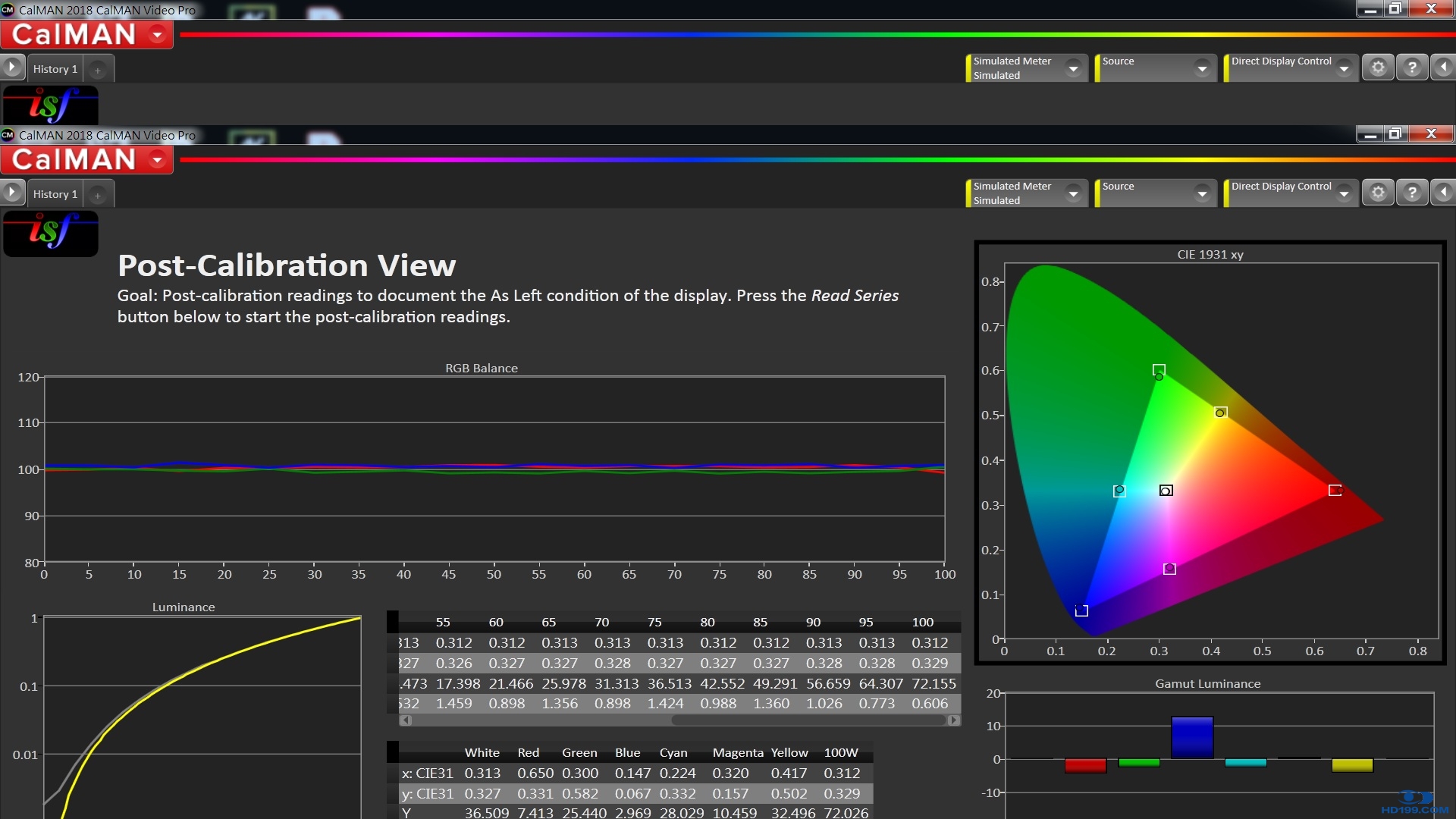Open the settings gear in lower CalMAN window
This screenshot has width=1456, height=819.
pyautogui.click(x=1378, y=193)
